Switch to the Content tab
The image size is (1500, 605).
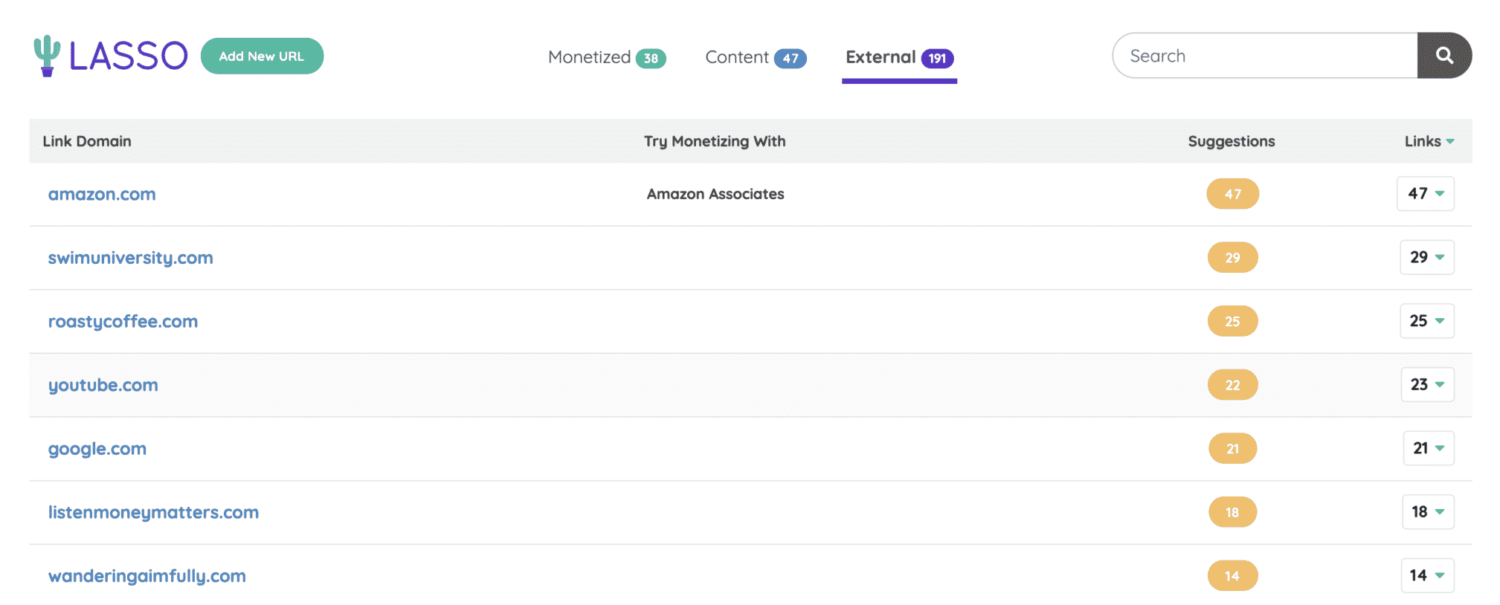point(755,58)
